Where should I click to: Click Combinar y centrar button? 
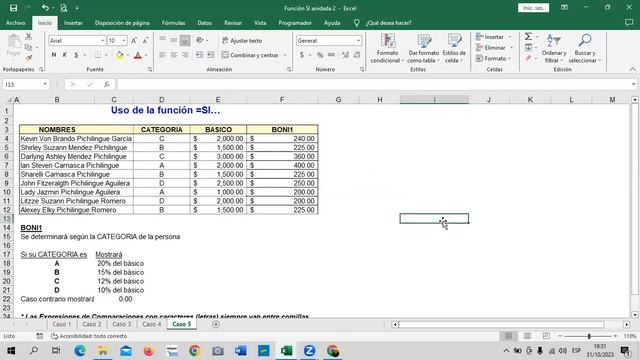click(250, 55)
